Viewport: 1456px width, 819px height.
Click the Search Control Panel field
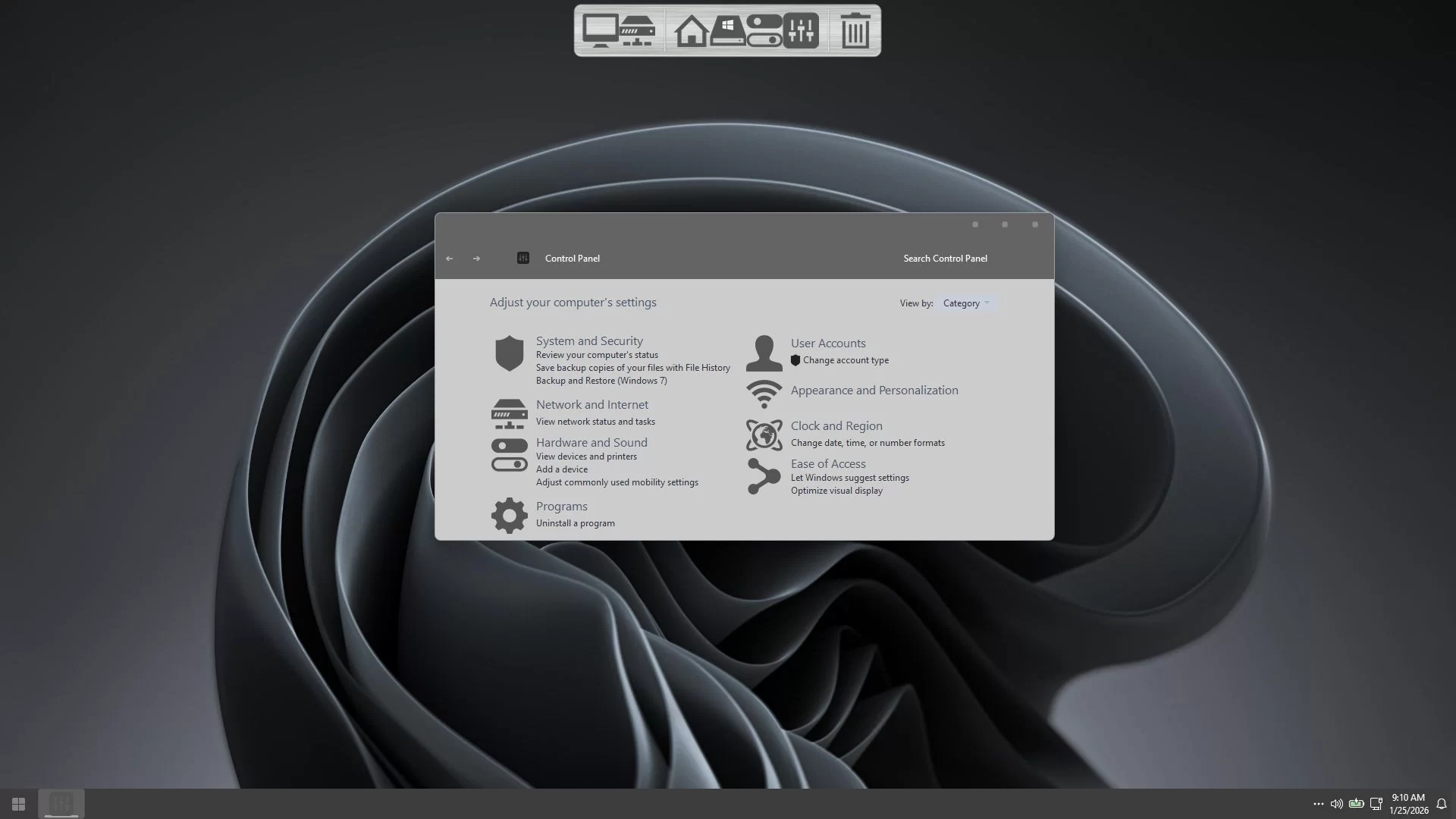pos(945,259)
